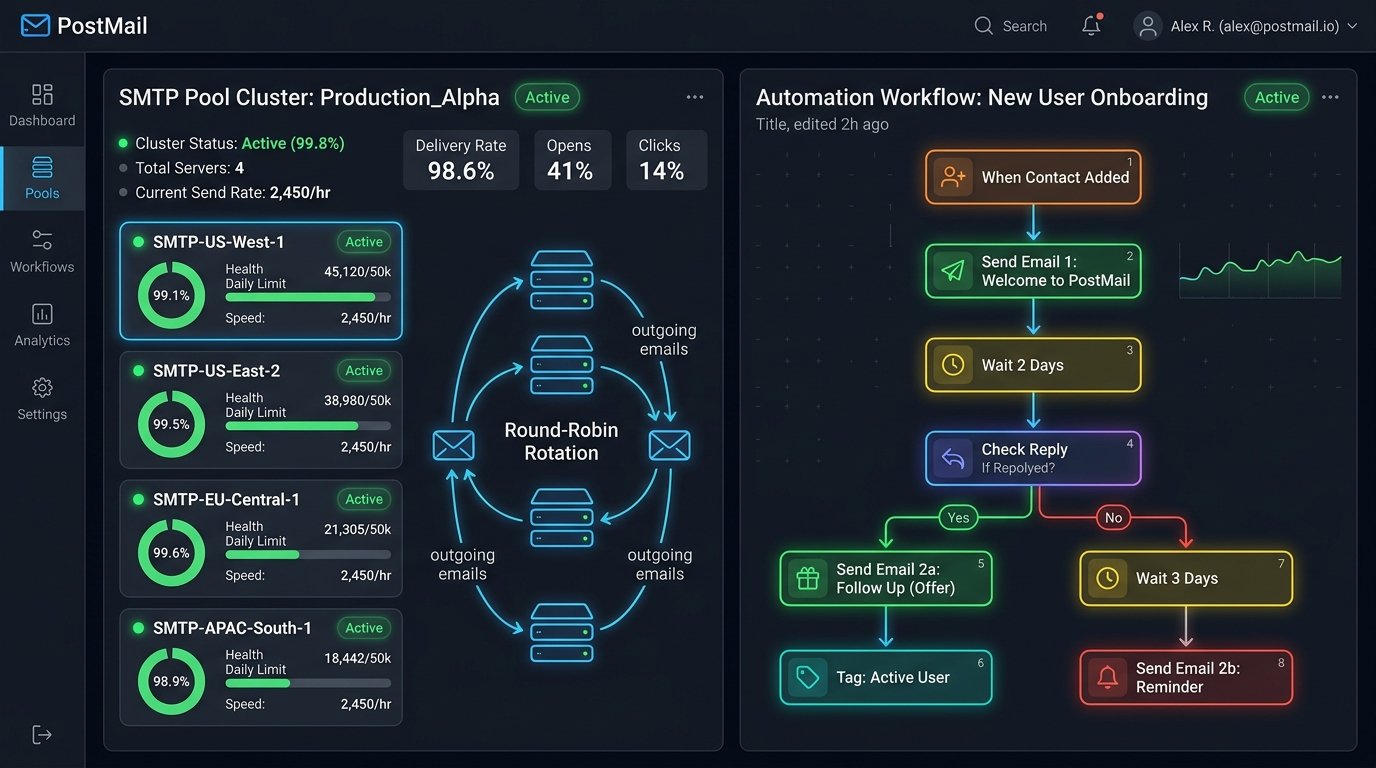Image resolution: width=1376 pixels, height=768 pixels.
Task: Click the clock icon on Wait 2 Days
Action: click(953, 365)
